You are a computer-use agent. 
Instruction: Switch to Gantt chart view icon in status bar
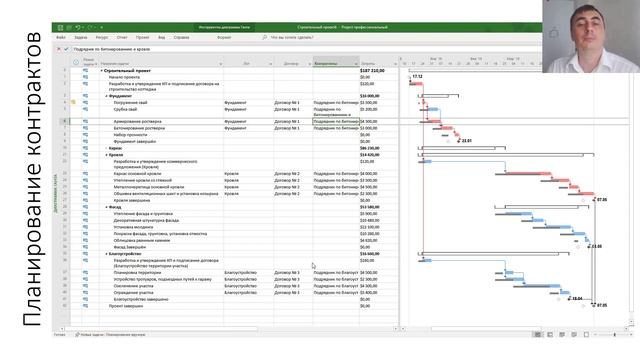click(x=538, y=335)
